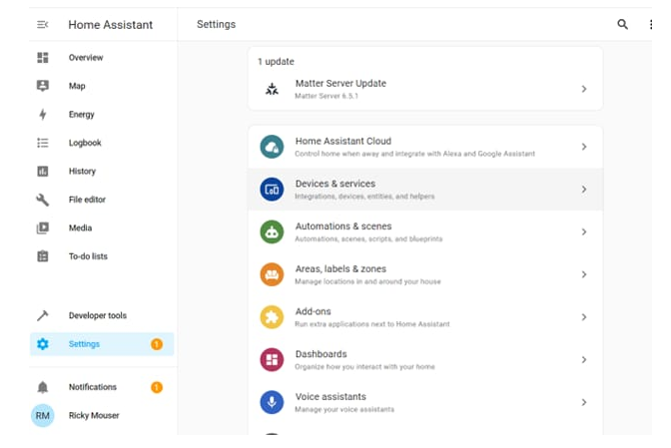Click the Home Assistant Cloud icon
Image resolution: width=671 pixels, height=448 pixels.
[272, 147]
